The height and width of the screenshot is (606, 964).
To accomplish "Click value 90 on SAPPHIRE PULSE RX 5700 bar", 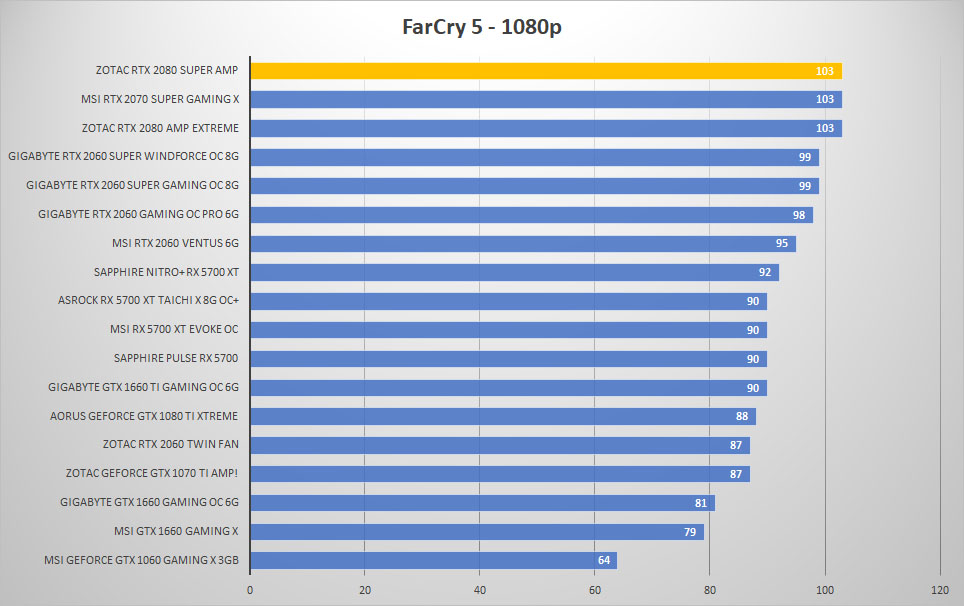I will pyautogui.click(x=753, y=359).
